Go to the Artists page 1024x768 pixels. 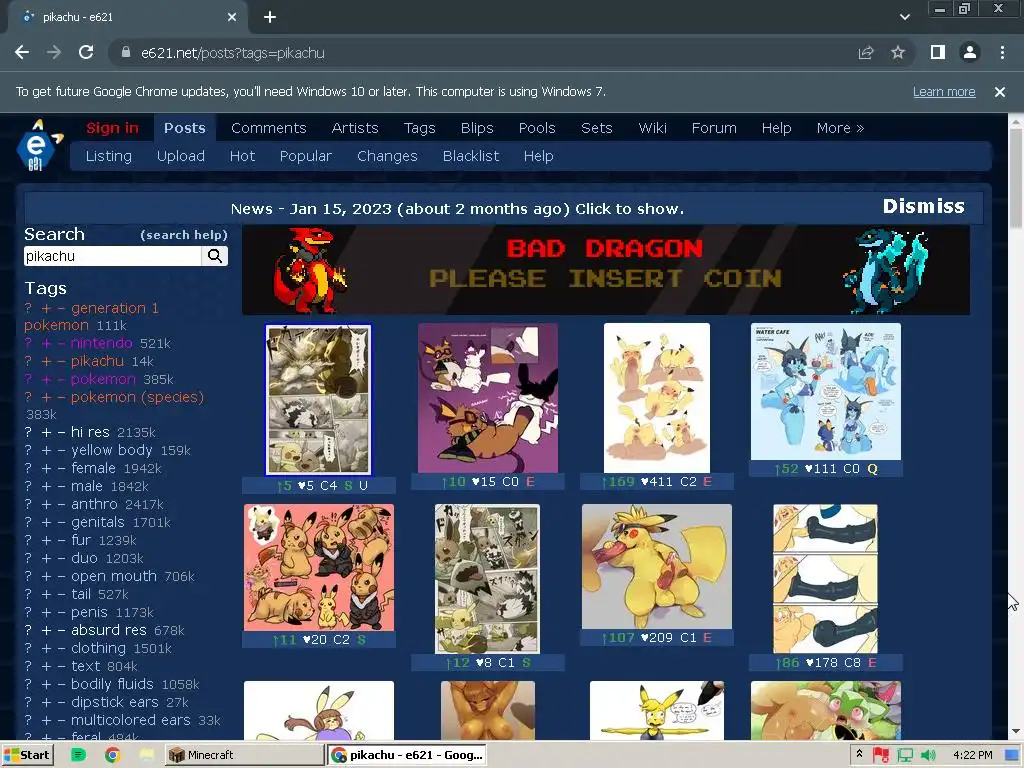[355, 128]
